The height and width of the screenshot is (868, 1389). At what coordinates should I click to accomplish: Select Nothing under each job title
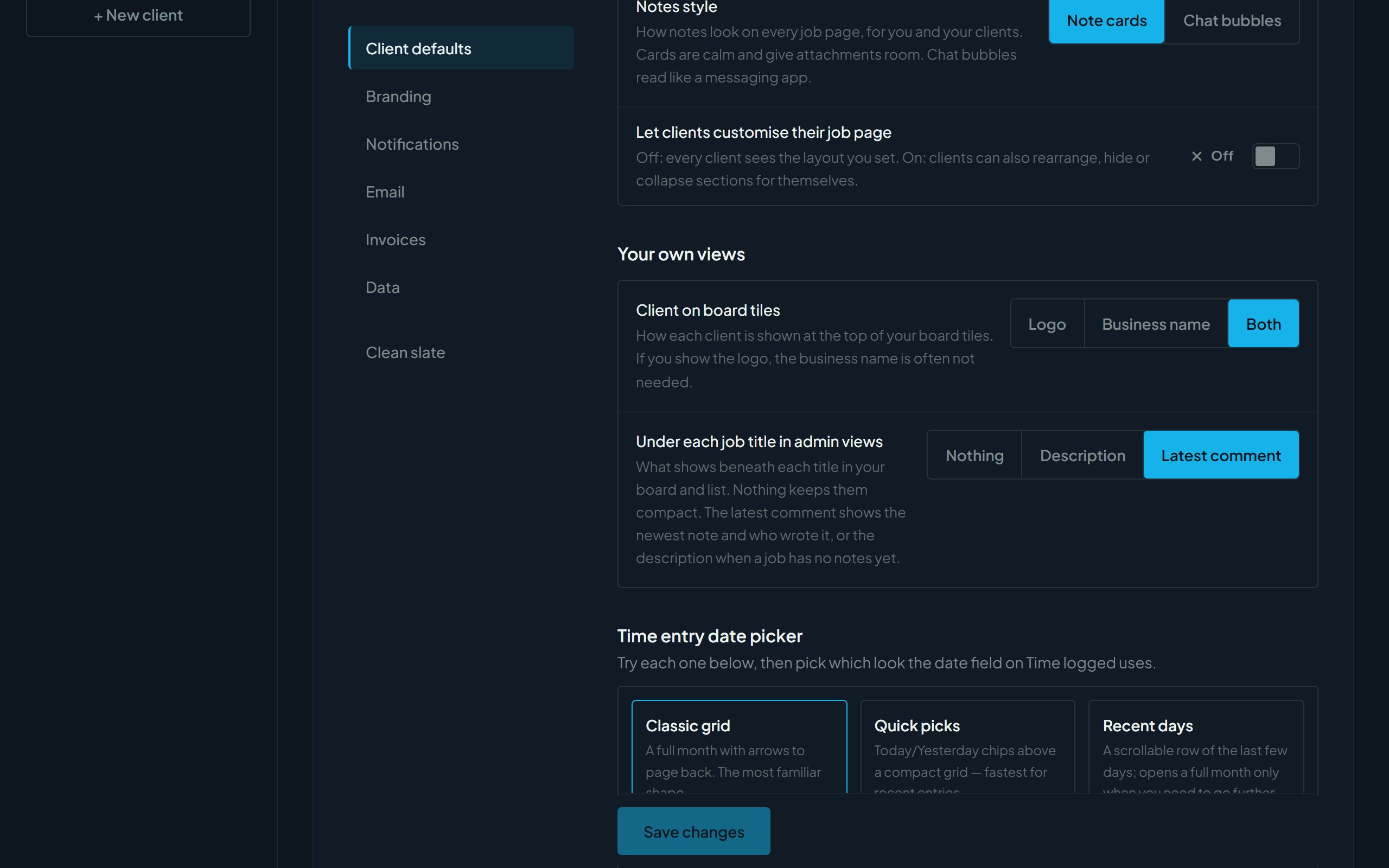(x=974, y=455)
